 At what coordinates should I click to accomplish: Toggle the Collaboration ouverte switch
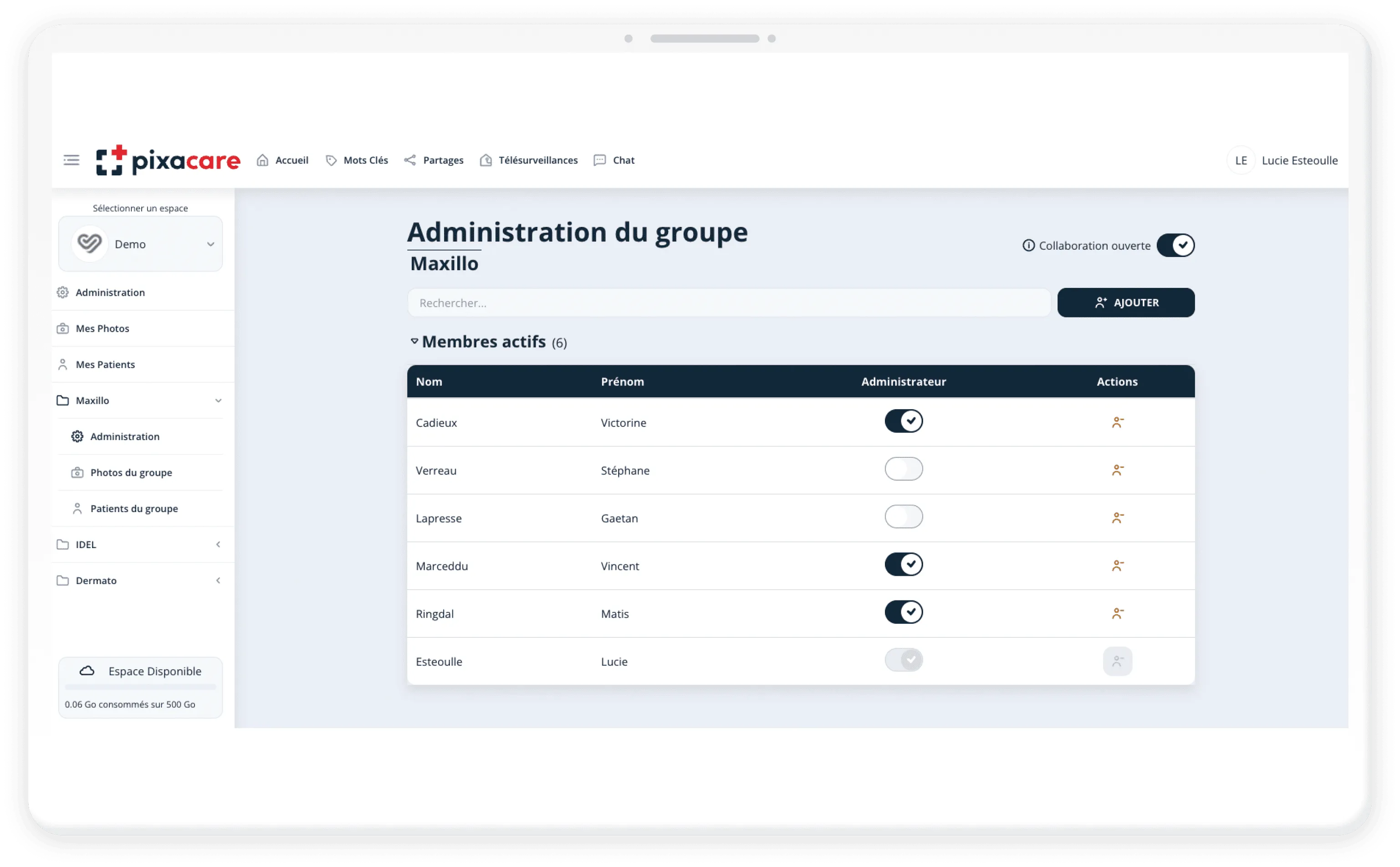click(x=1175, y=246)
